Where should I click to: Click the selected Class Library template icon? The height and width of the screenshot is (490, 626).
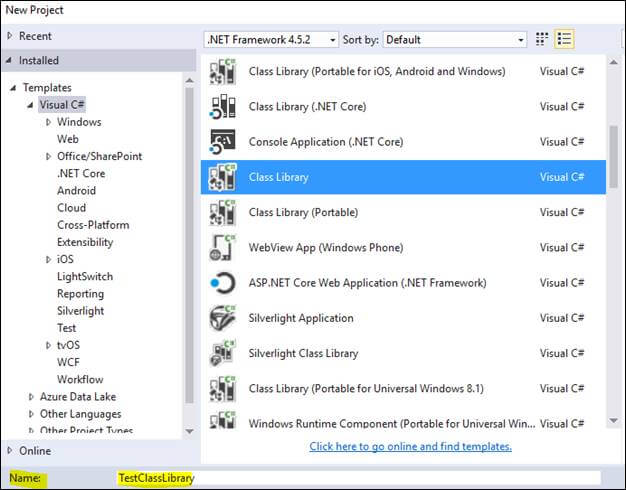(223, 177)
